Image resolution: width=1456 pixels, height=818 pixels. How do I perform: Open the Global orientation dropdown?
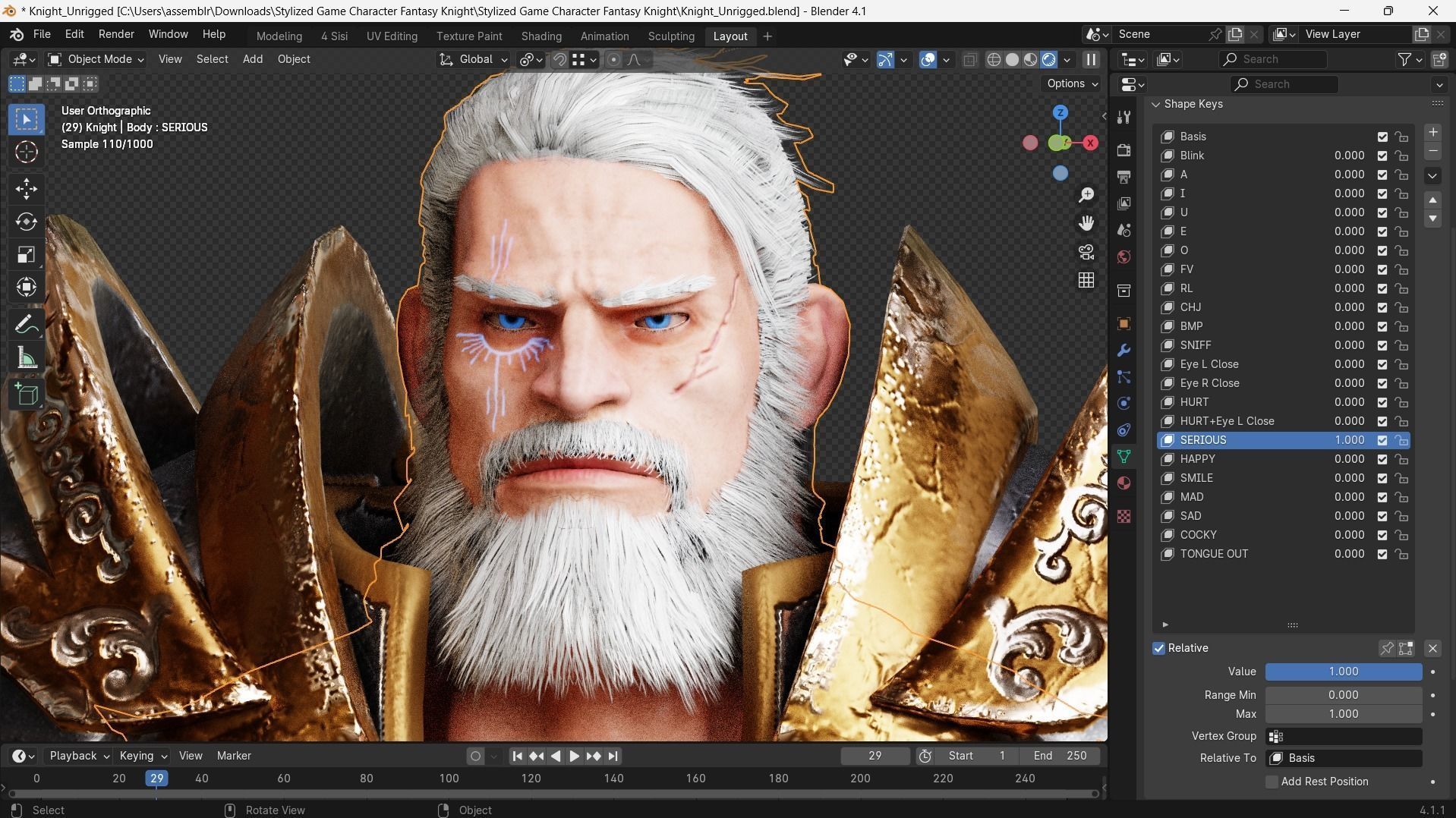pyautogui.click(x=473, y=59)
